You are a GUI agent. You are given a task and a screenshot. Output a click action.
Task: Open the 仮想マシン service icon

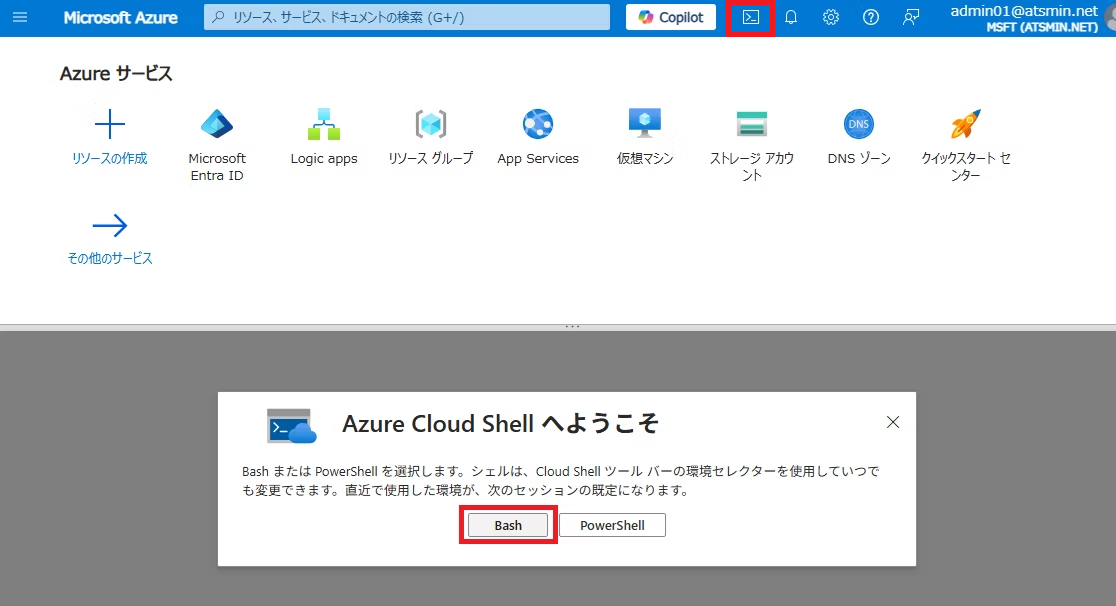pos(645,124)
